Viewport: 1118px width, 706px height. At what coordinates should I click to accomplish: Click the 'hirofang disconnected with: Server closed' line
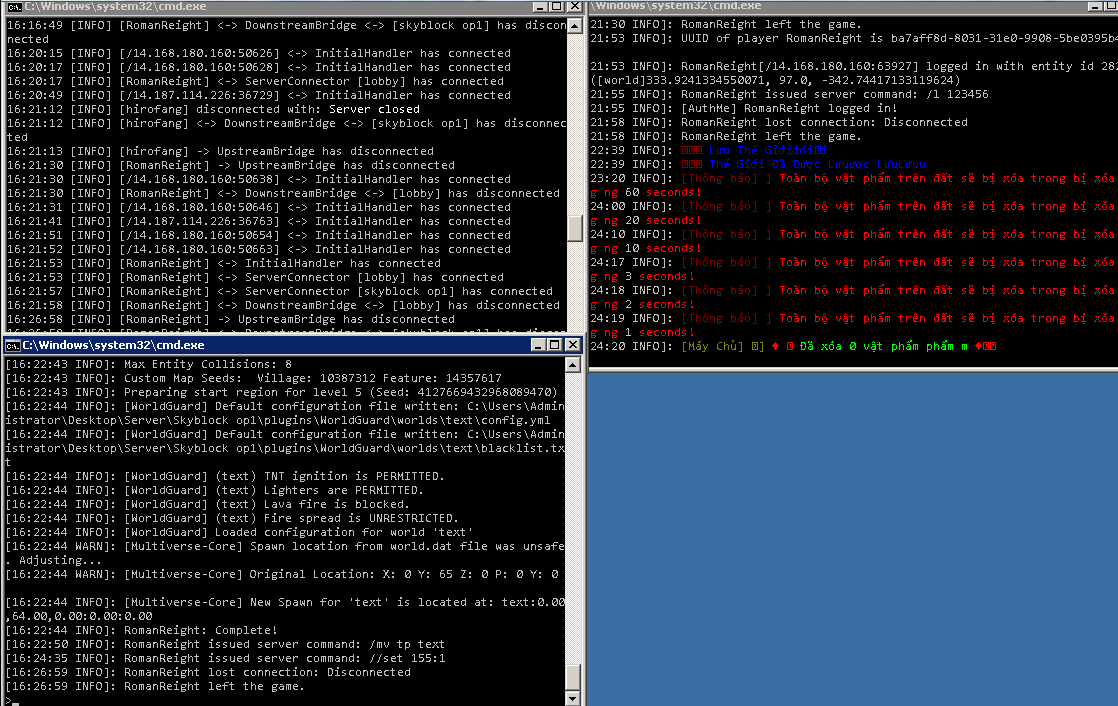coord(214,110)
